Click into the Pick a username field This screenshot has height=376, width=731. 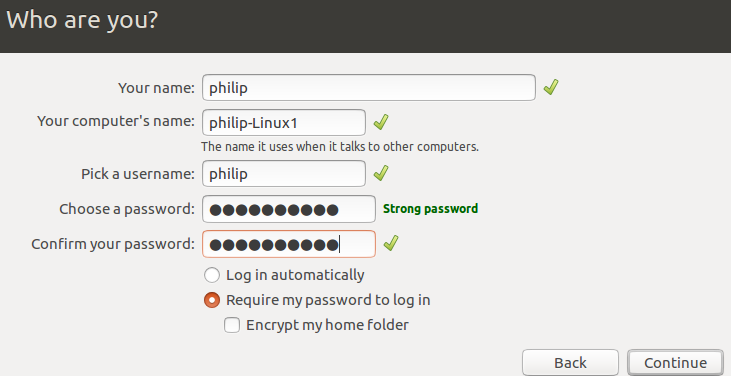(284, 173)
